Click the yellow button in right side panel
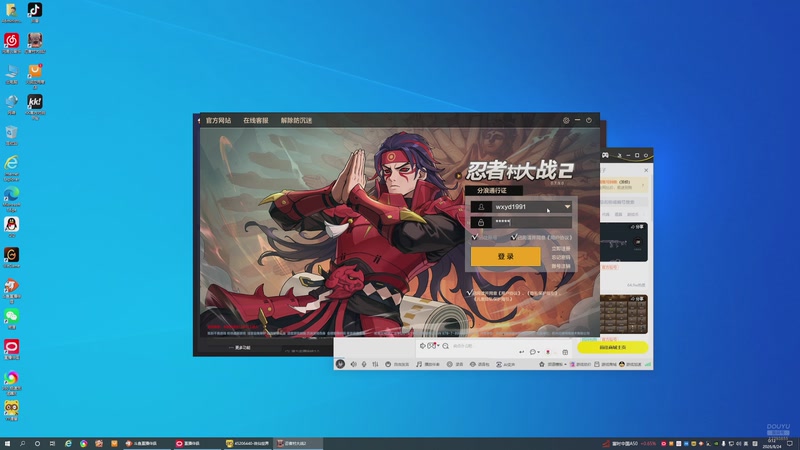 pos(612,347)
